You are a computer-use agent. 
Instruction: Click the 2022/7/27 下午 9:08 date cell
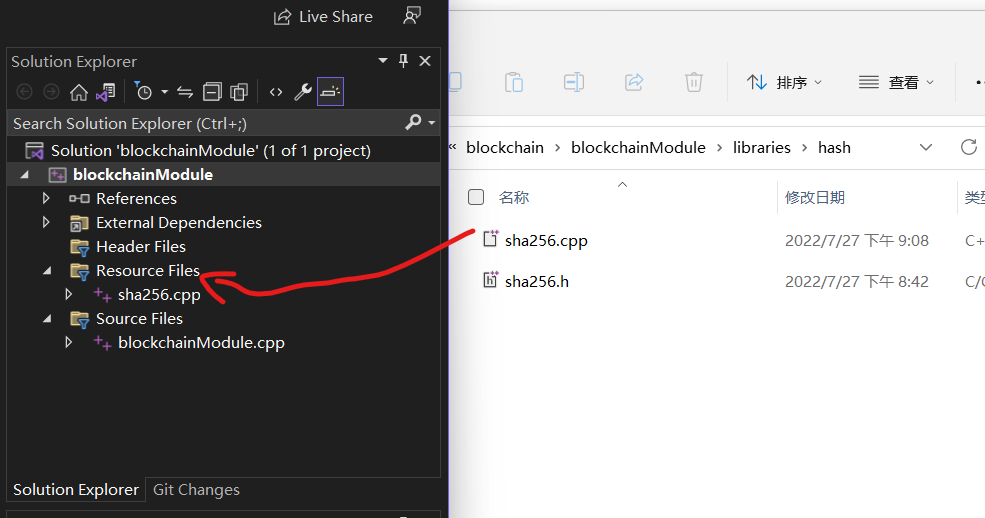coord(857,241)
